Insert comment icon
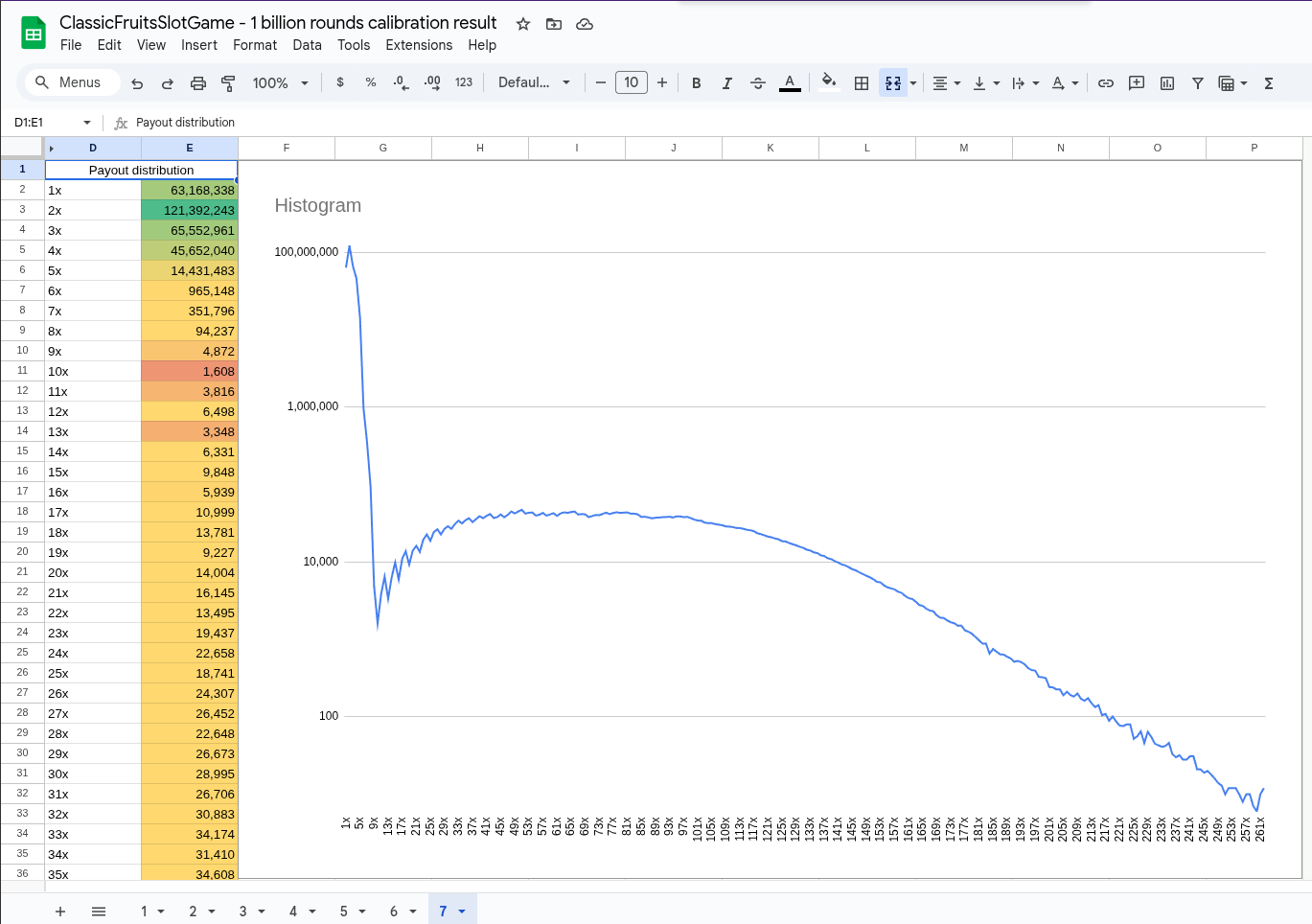The image size is (1312, 924). point(1137,83)
